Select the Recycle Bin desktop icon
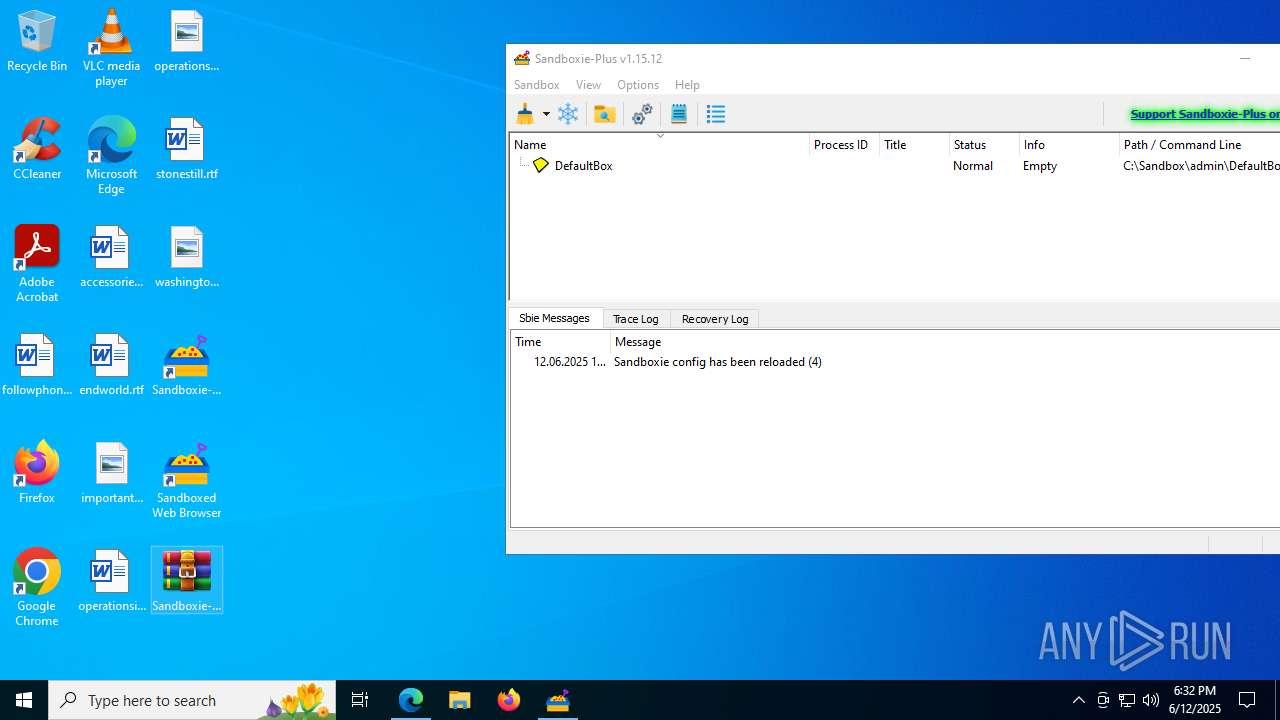The height and width of the screenshot is (720, 1280). (x=37, y=41)
